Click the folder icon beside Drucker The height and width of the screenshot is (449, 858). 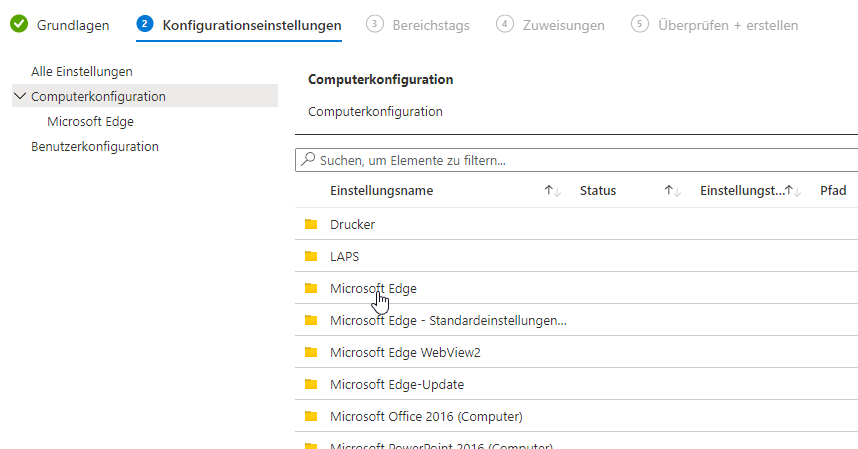(x=311, y=224)
